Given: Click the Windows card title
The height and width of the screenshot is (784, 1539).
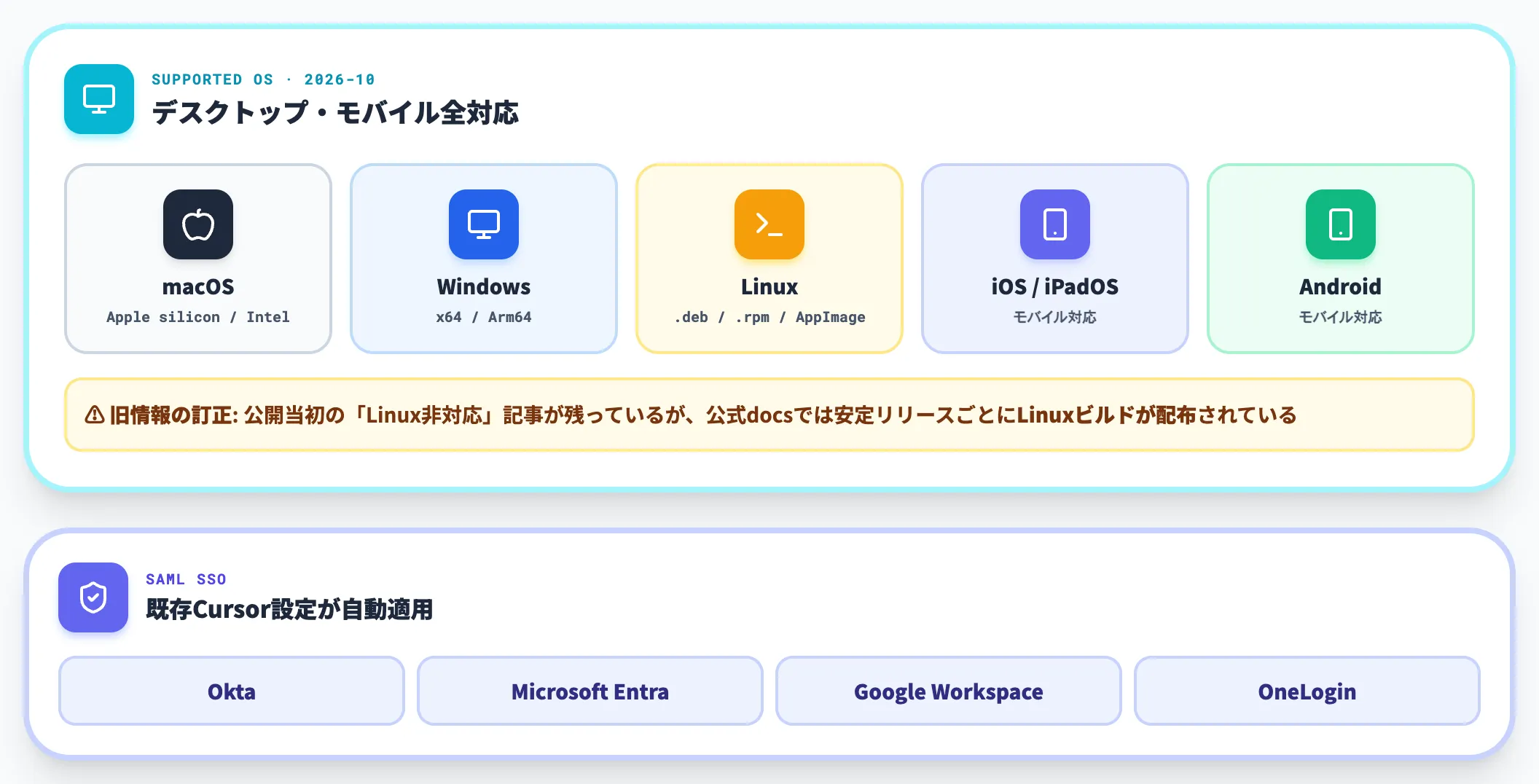Looking at the screenshot, I should point(484,286).
